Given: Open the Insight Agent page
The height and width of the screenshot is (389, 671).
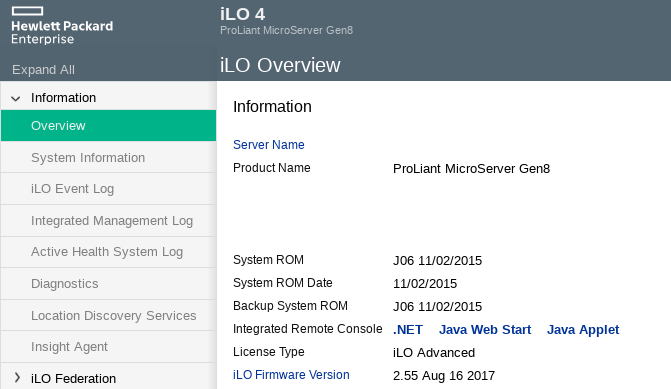Looking at the screenshot, I should point(108,347).
